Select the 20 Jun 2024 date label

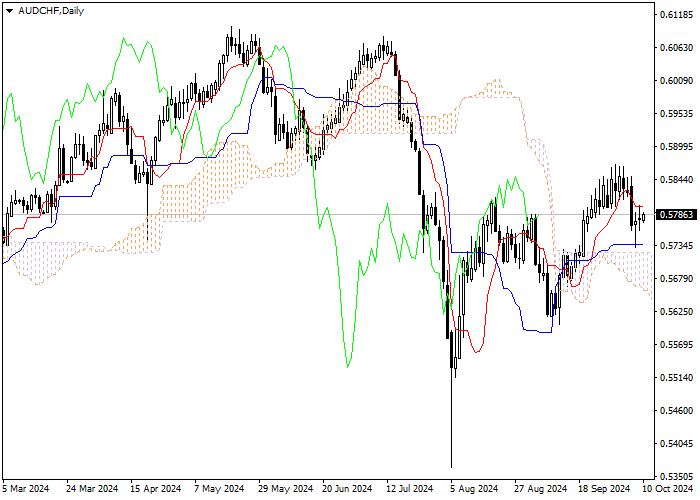tap(347, 489)
